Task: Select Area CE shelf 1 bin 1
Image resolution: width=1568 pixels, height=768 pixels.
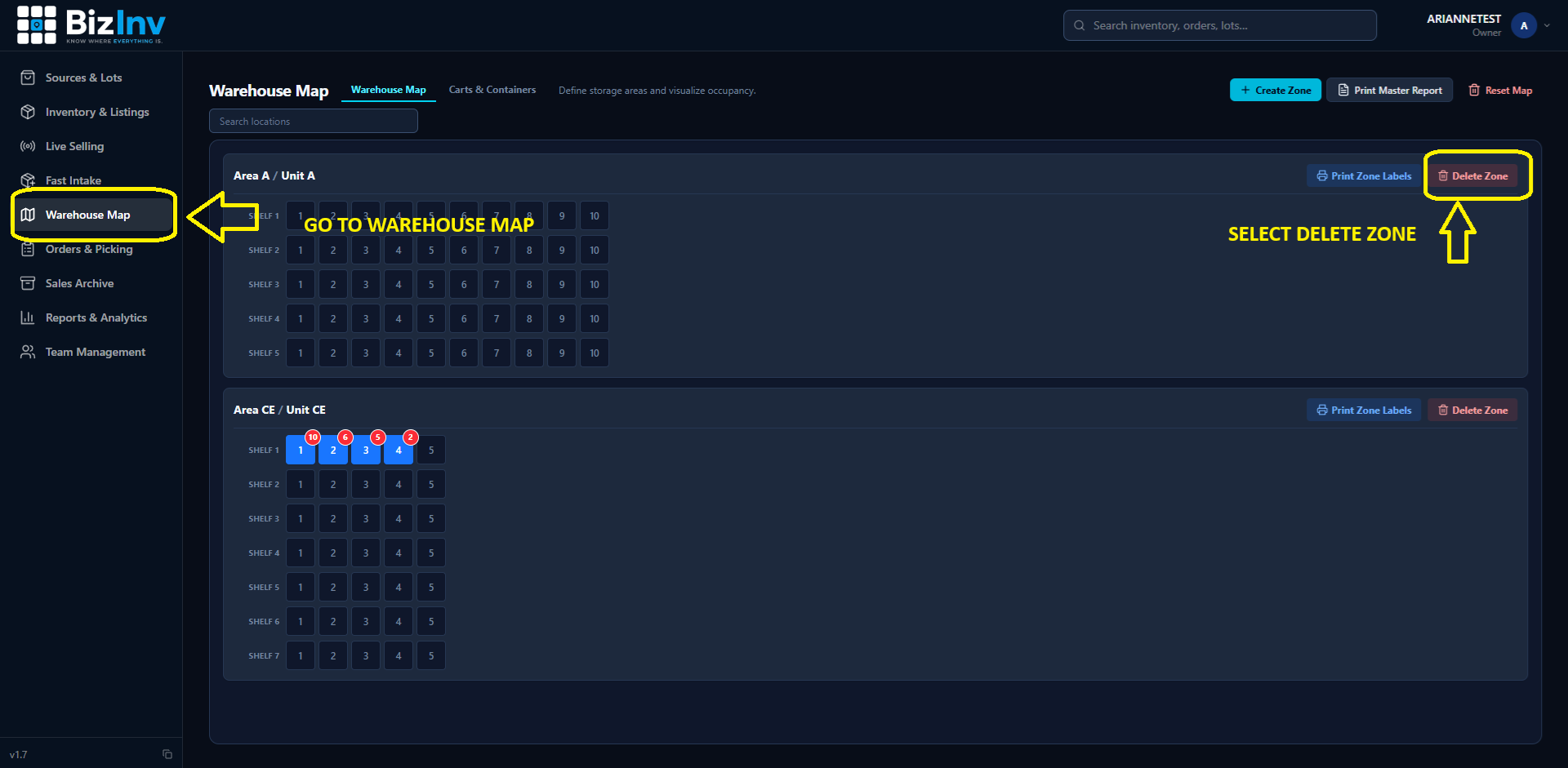Action: tap(301, 450)
